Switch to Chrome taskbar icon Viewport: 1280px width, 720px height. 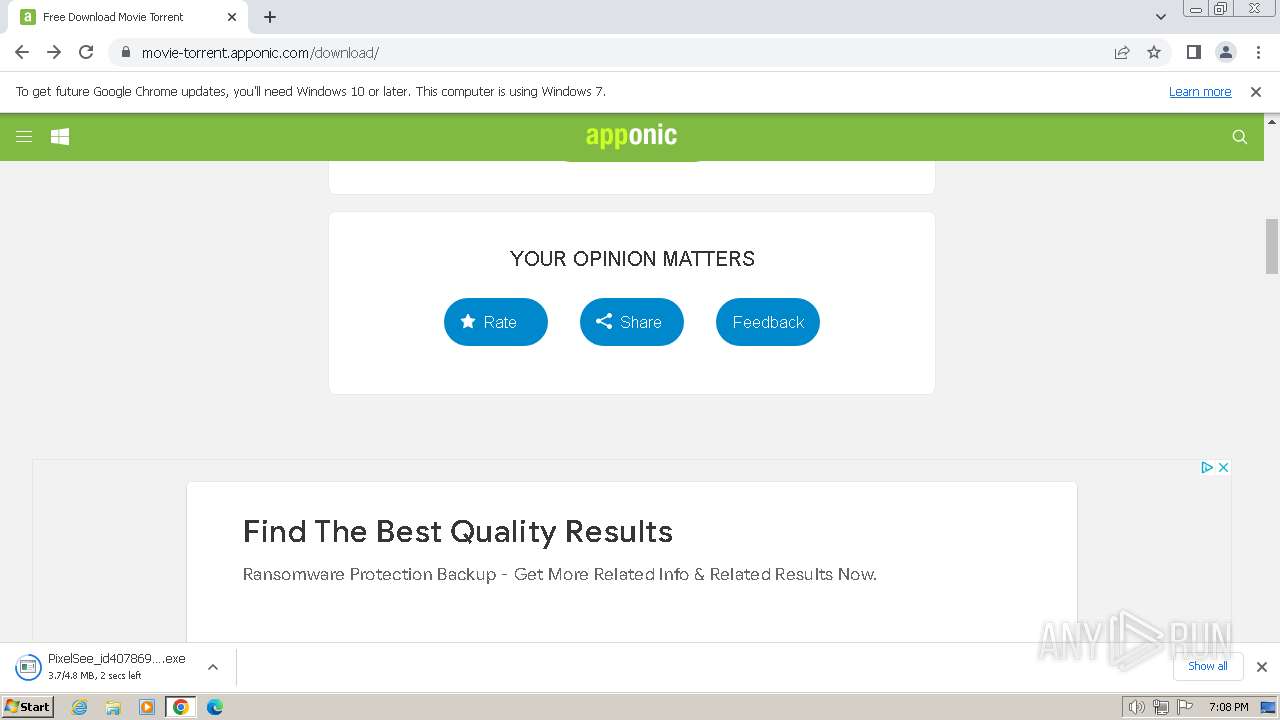point(181,707)
